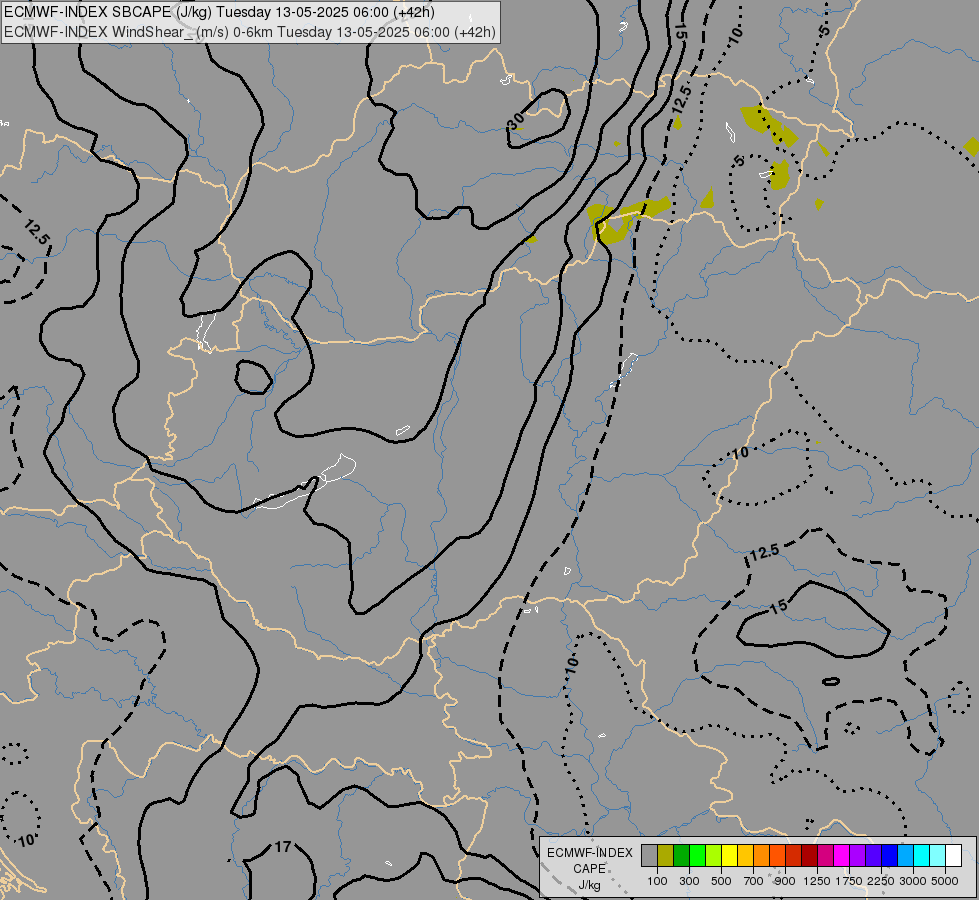Choose the dark red swatch left of 1250
979x900 pixels.
click(809, 855)
